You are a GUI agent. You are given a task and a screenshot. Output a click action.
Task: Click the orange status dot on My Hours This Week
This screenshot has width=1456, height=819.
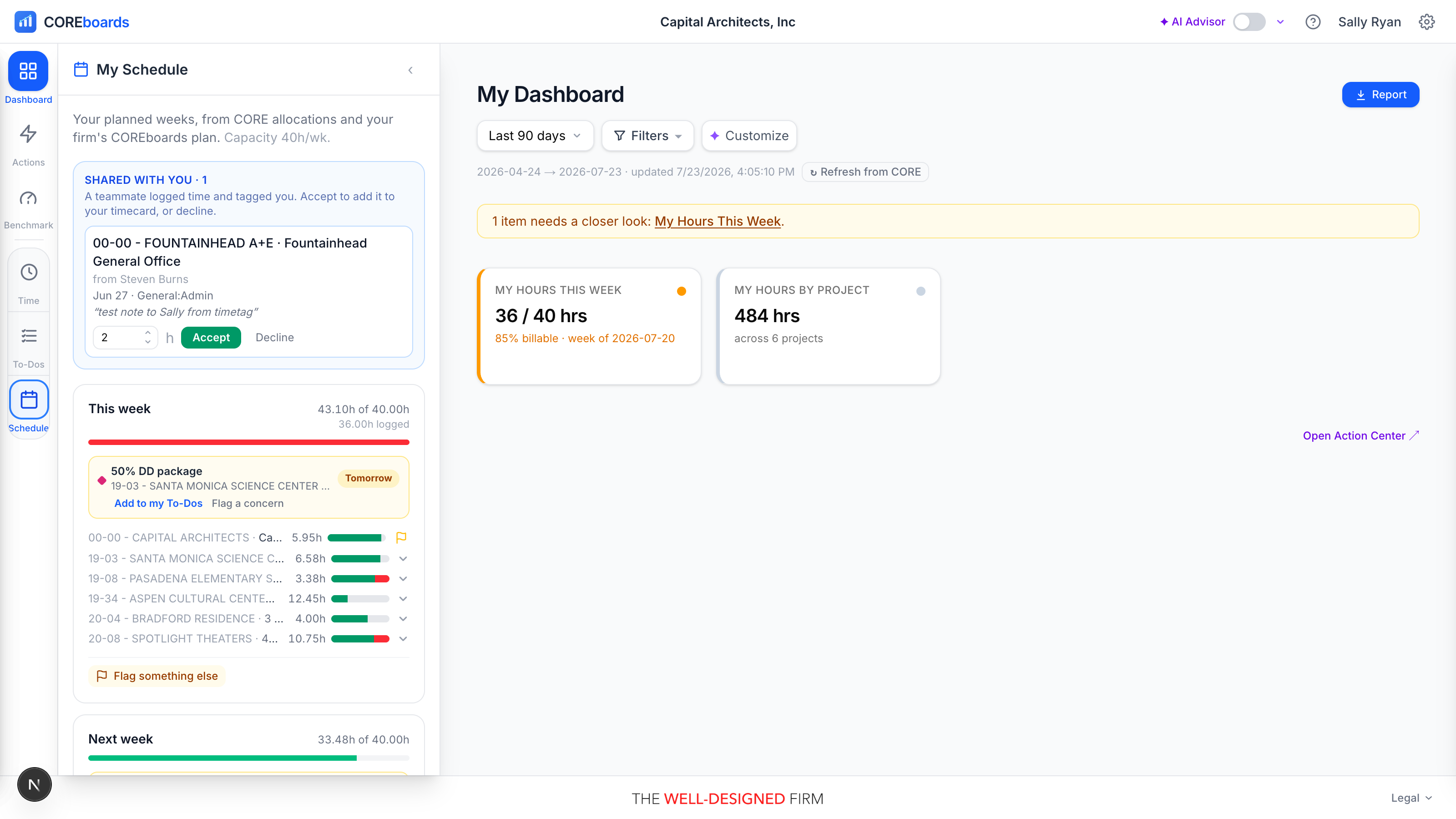point(682,291)
